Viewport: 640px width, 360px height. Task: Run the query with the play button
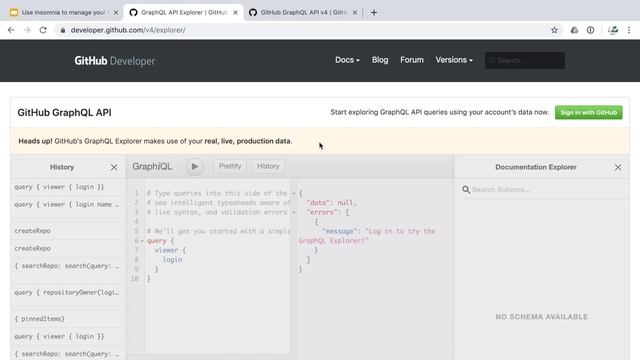(x=195, y=167)
